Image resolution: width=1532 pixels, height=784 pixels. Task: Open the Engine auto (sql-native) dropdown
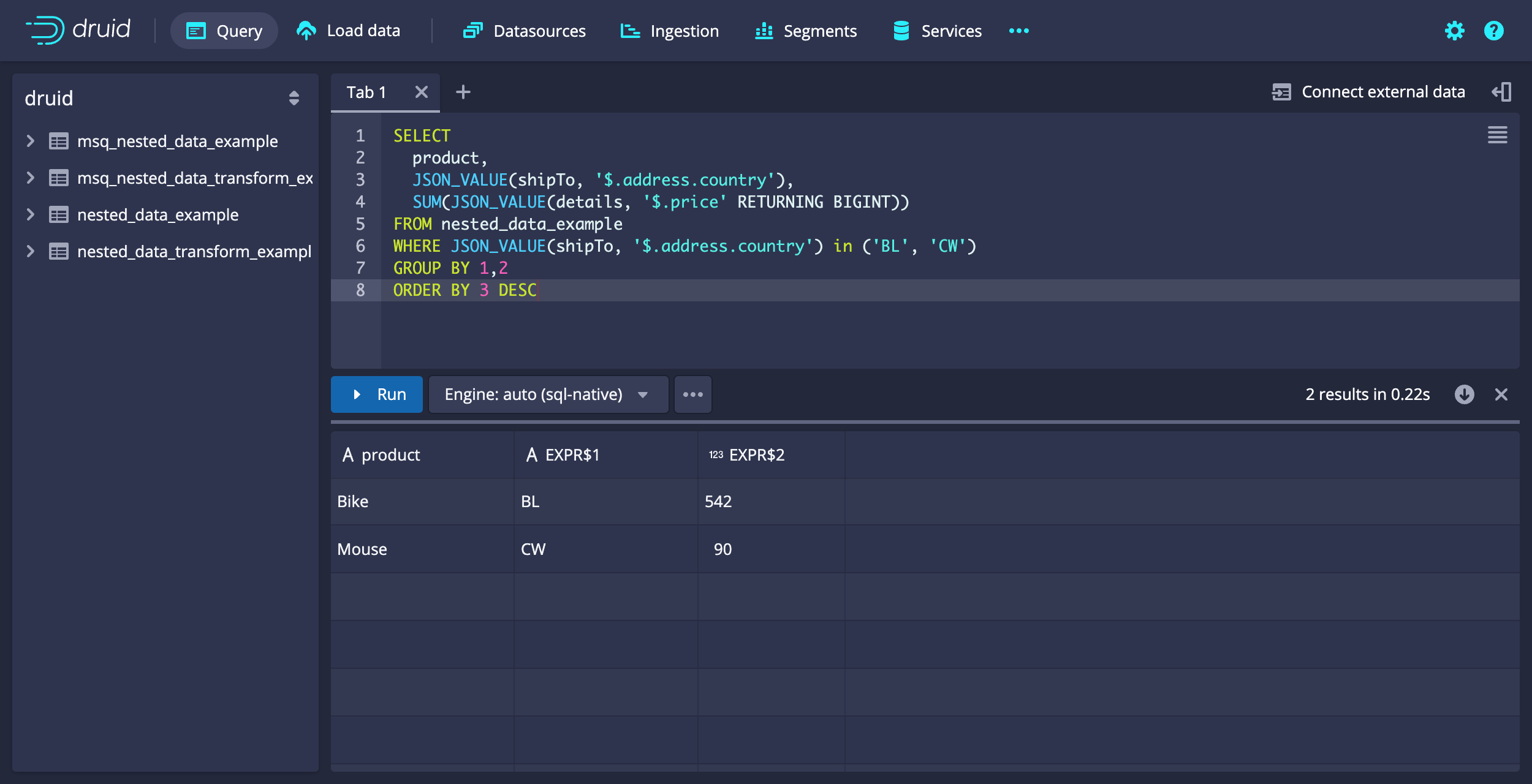tap(548, 394)
